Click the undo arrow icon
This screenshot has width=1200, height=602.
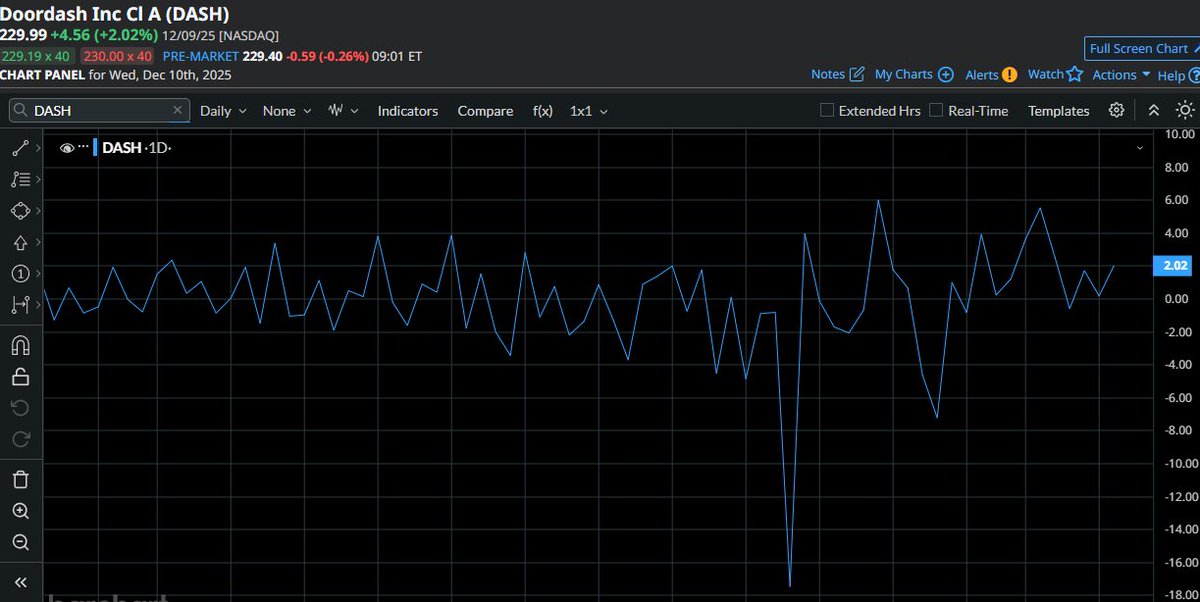pos(20,408)
